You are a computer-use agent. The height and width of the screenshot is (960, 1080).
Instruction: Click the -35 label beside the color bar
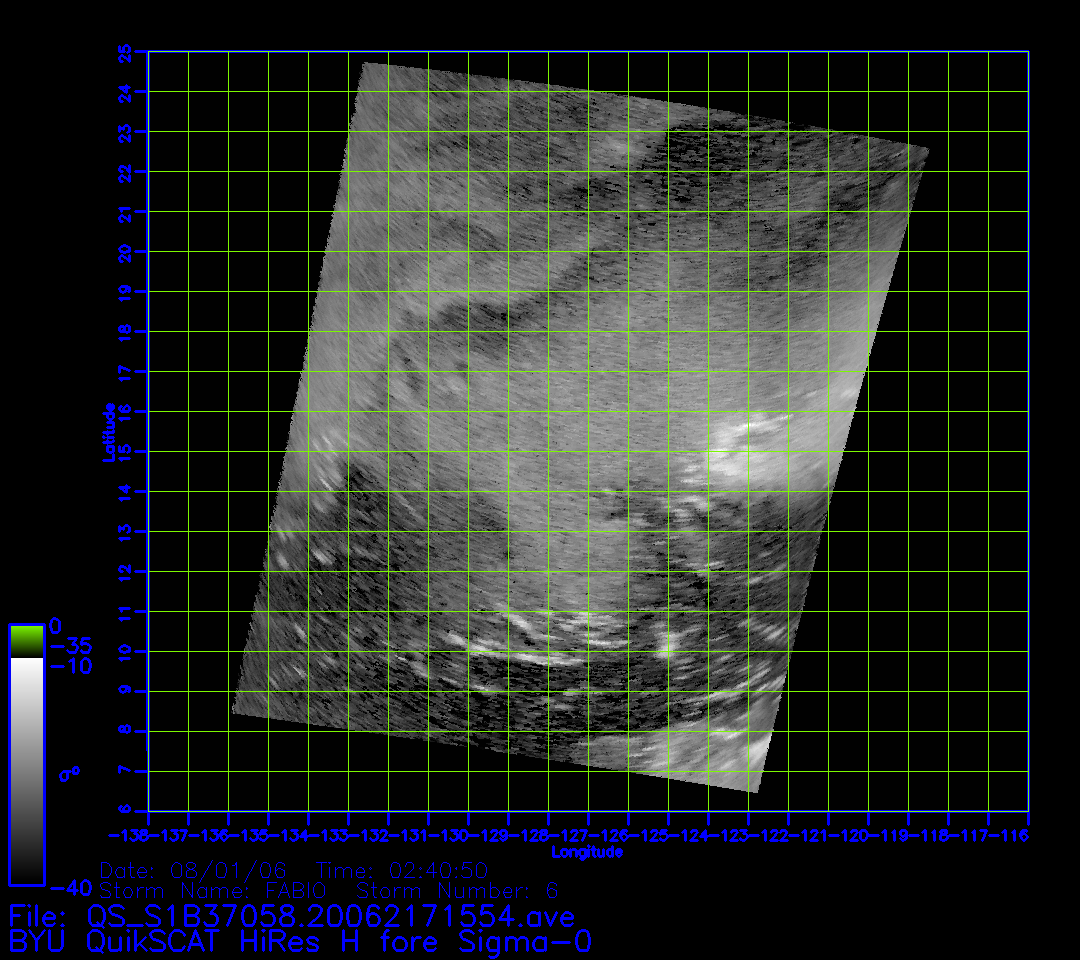click(70, 645)
